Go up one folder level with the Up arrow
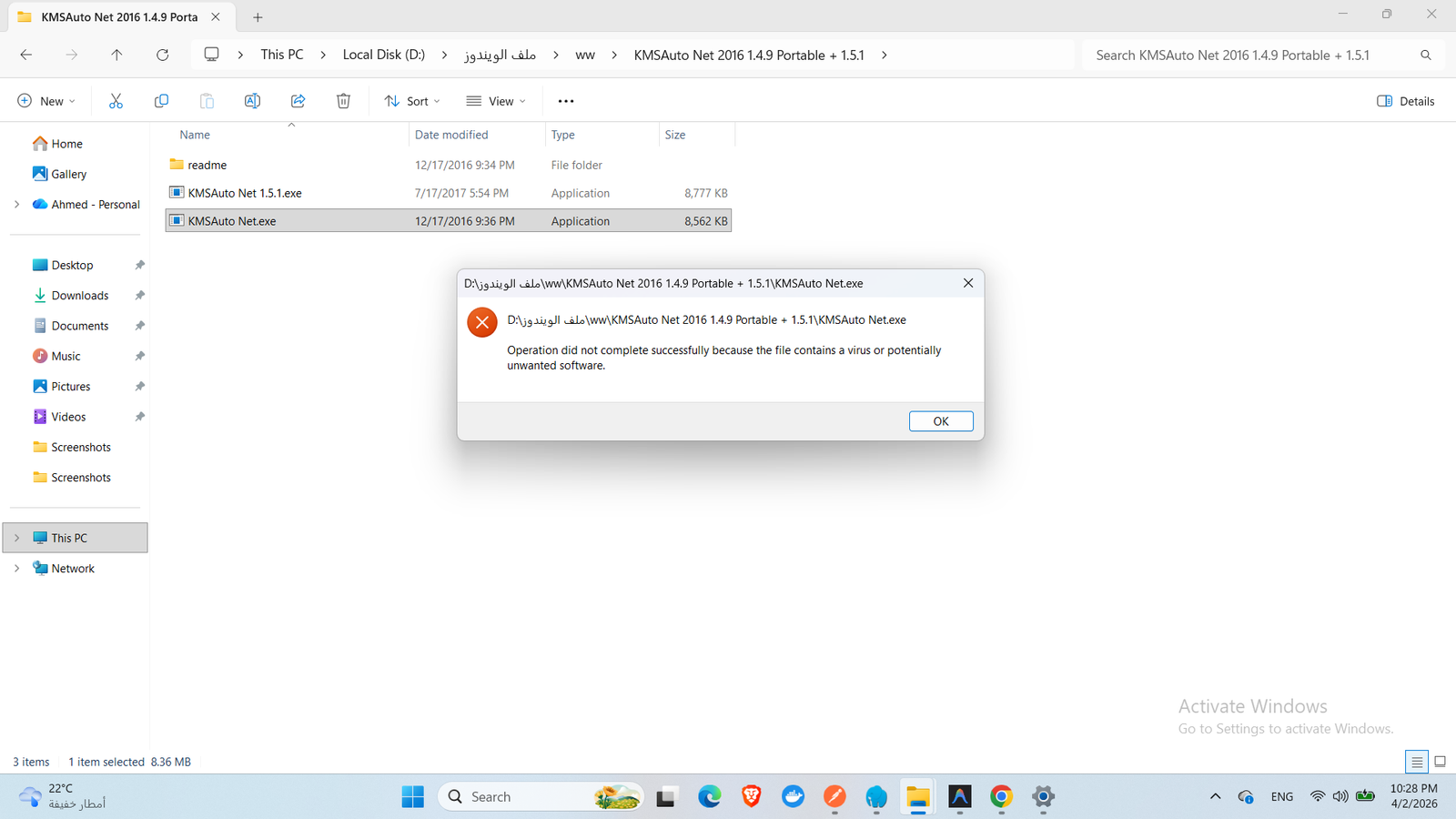This screenshot has width=1456, height=819. click(116, 55)
